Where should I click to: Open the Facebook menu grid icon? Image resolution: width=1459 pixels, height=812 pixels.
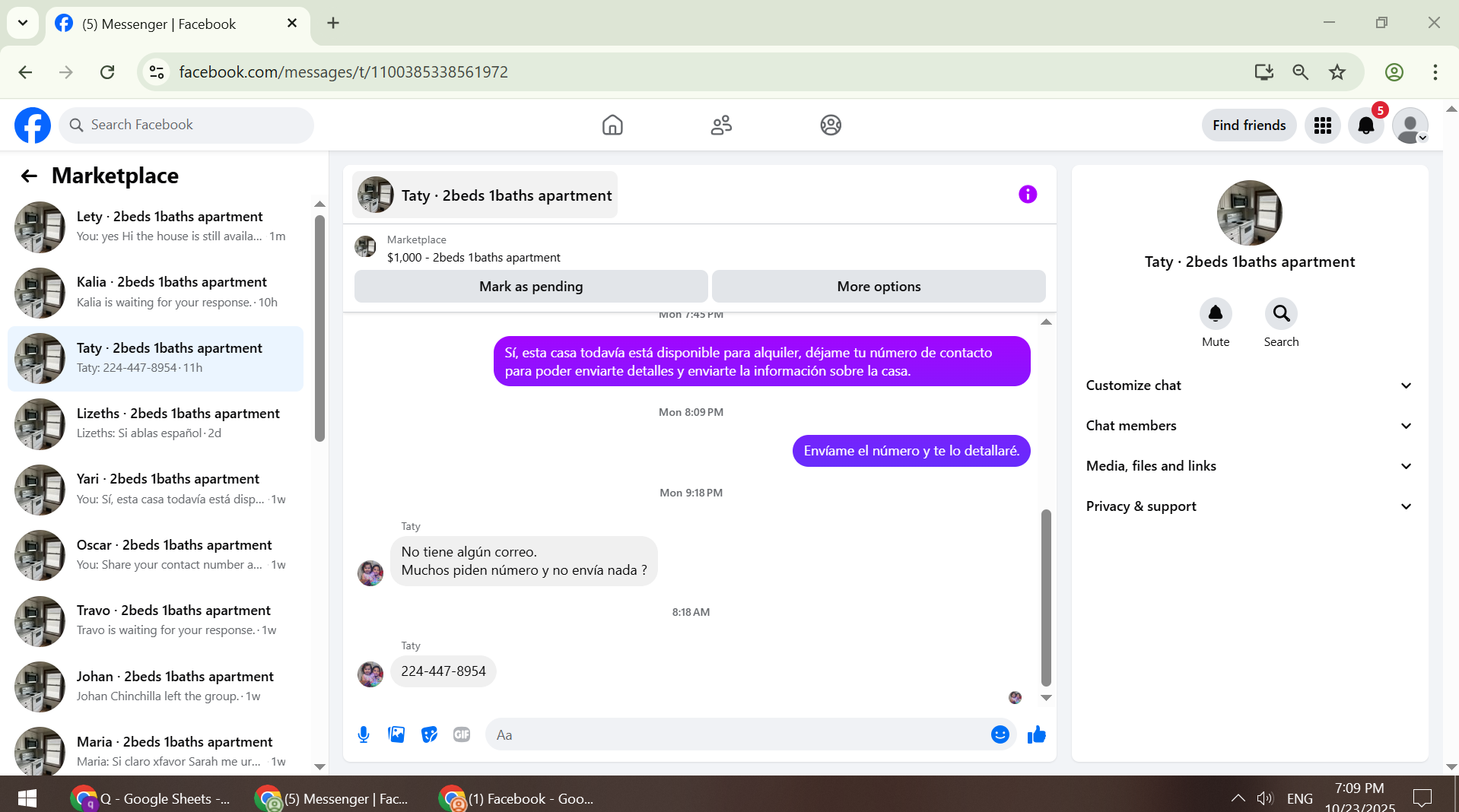click(x=1323, y=125)
